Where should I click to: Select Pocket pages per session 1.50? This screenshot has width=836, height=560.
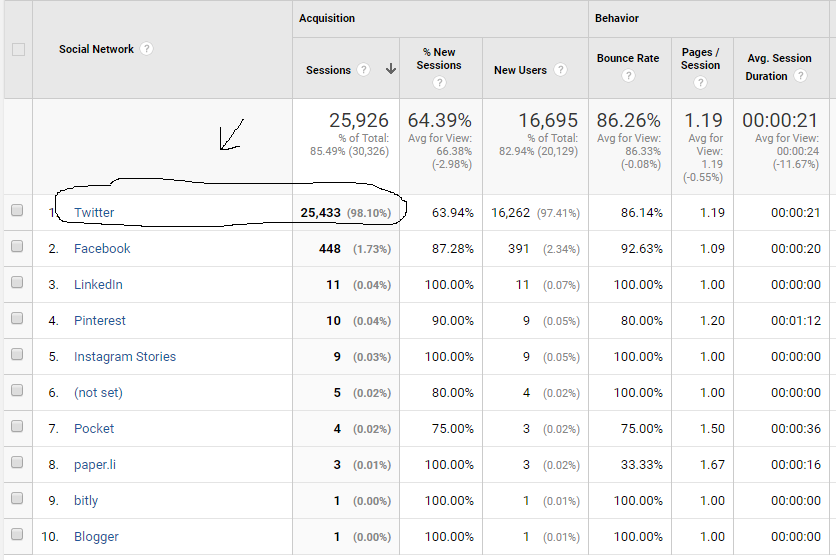[712, 428]
